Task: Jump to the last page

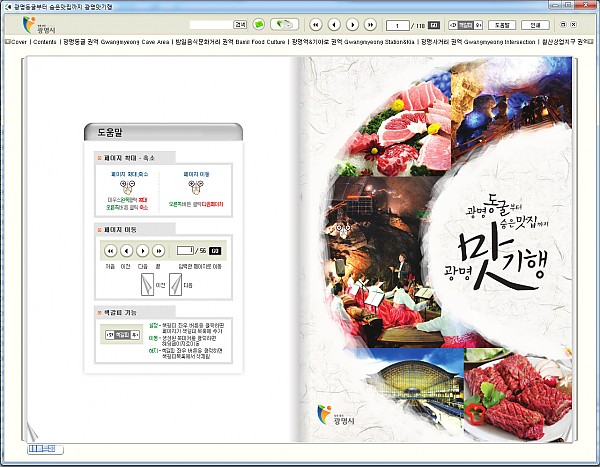Action: (371, 24)
